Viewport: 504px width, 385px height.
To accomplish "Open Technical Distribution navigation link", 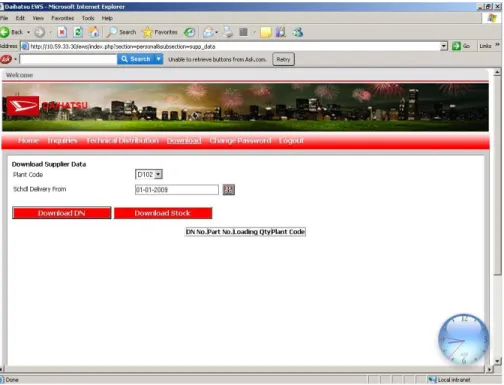I will coord(122,141).
